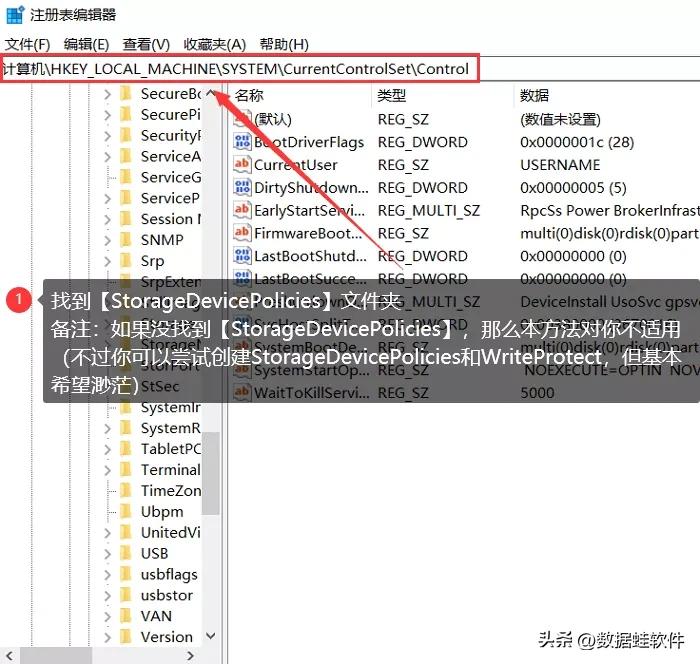Select the Version folder icon
Viewport: 700px width, 664px height.
(x=126, y=637)
